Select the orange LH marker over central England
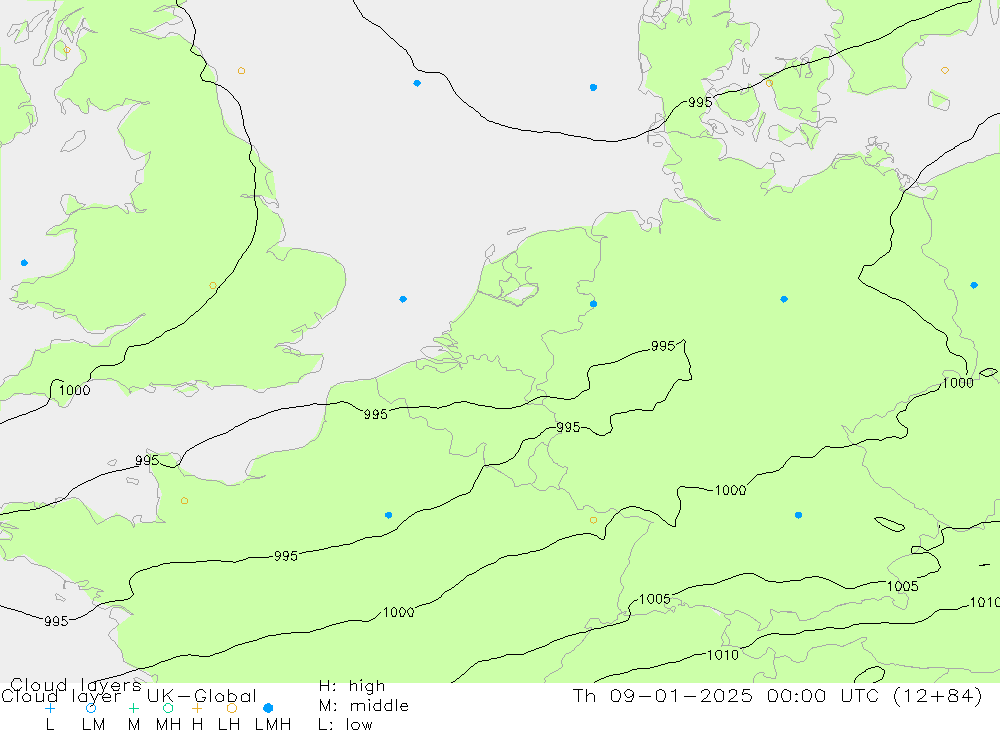Viewport: 1000px width, 733px height. coord(213,286)
